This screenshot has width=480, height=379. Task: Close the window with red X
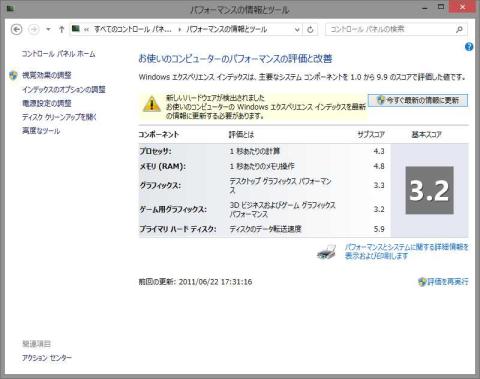pos(462,7)
